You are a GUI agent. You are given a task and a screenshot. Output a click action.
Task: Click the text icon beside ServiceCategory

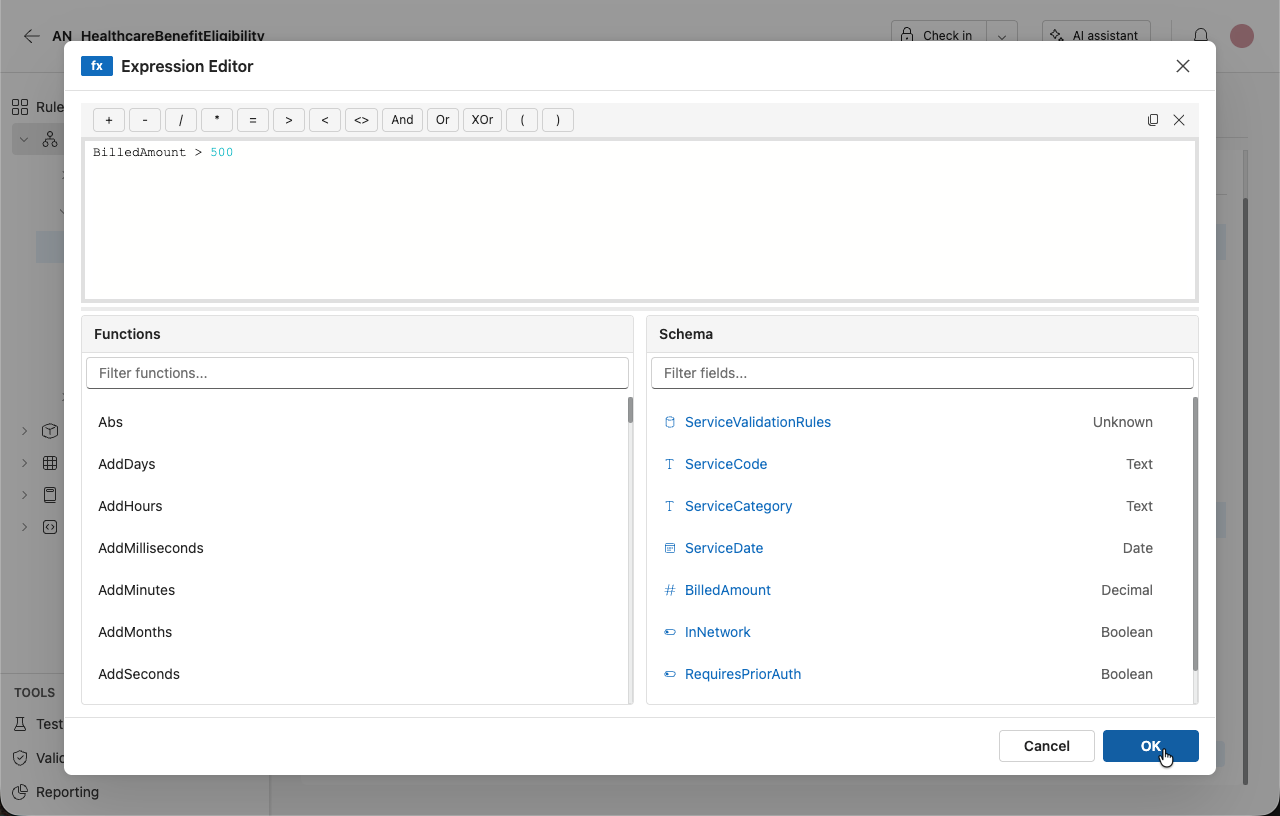coord(670,506)
